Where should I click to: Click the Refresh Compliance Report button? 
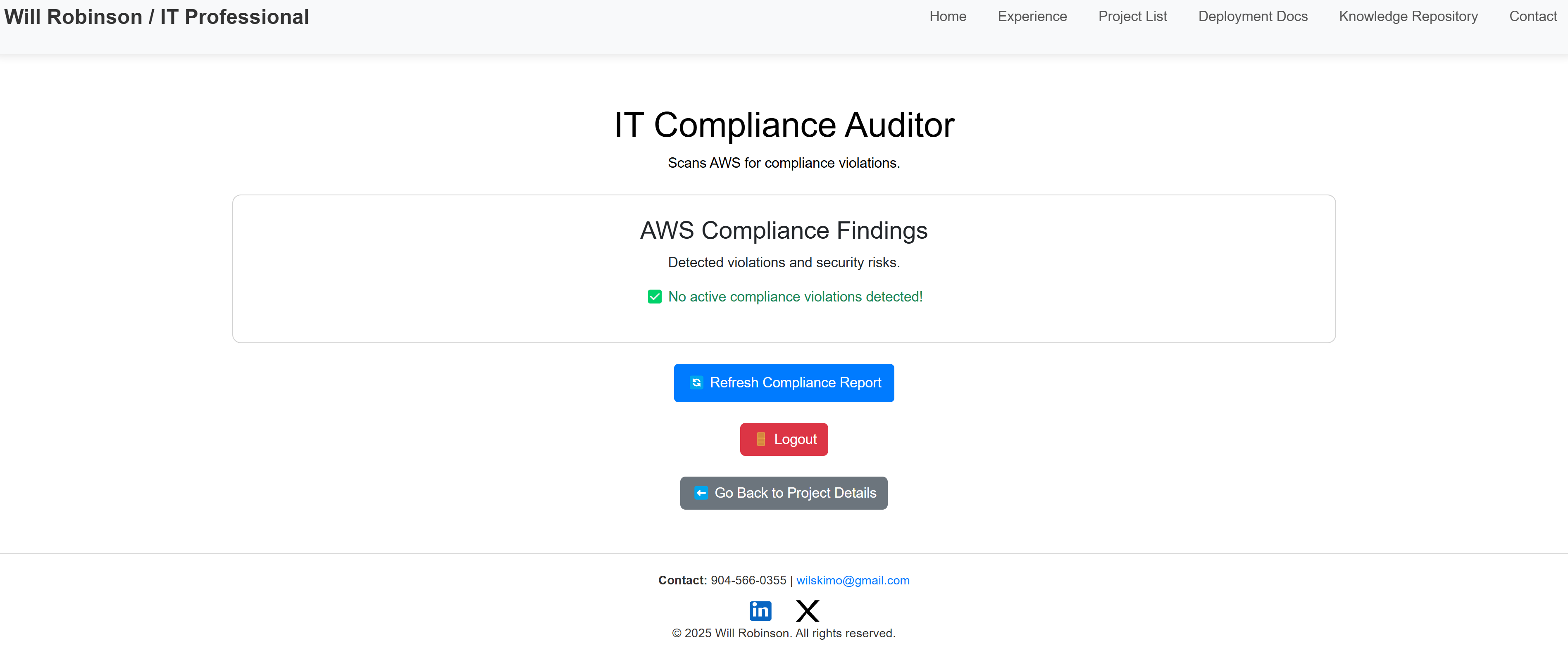[x=784, y=382]
